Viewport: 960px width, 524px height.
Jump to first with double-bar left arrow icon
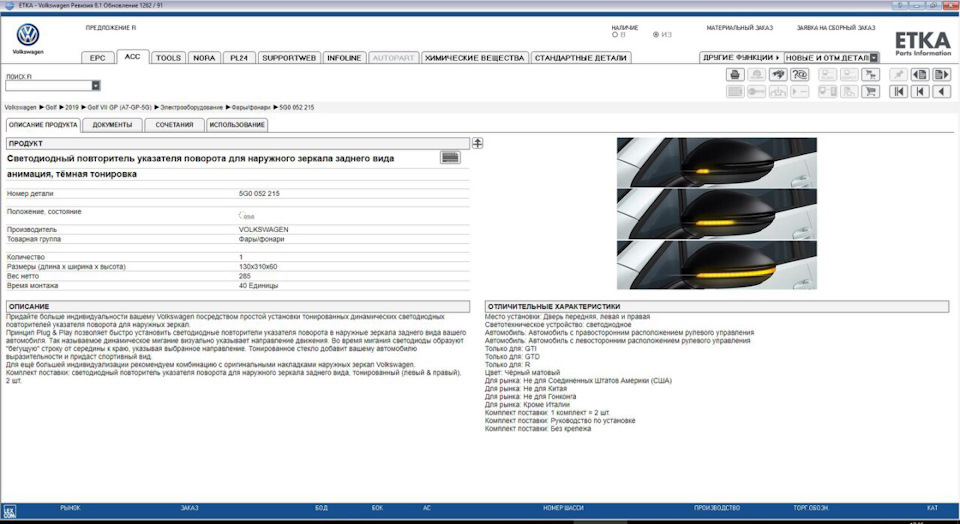(x=898, y=92)
